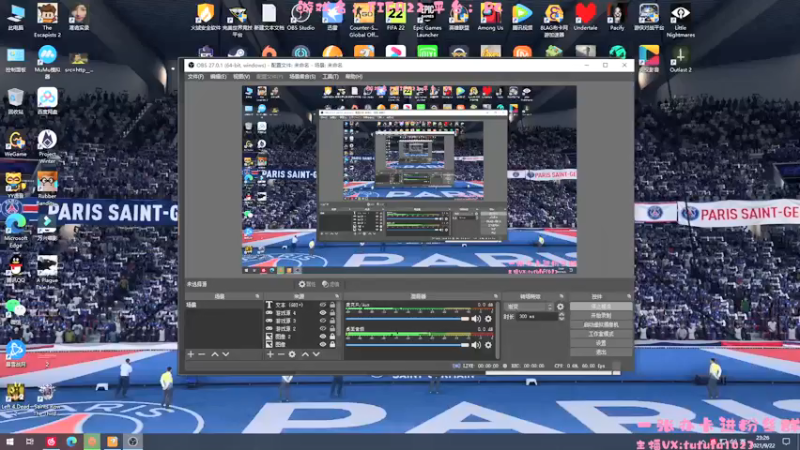Add a new source with the plus icon
This screenshot has height=450, width=800.
270,354
